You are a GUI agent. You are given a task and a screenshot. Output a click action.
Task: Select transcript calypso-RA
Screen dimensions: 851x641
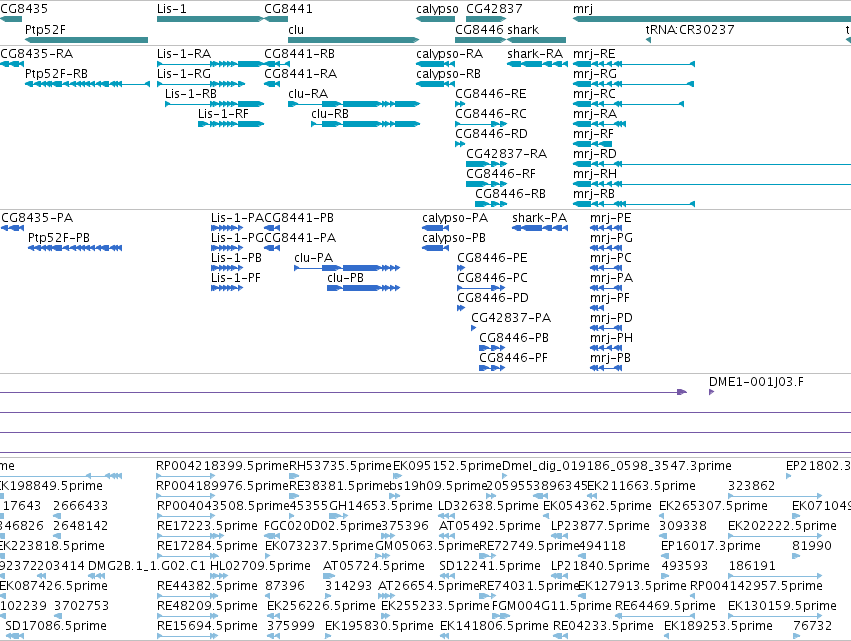(449, 54)
